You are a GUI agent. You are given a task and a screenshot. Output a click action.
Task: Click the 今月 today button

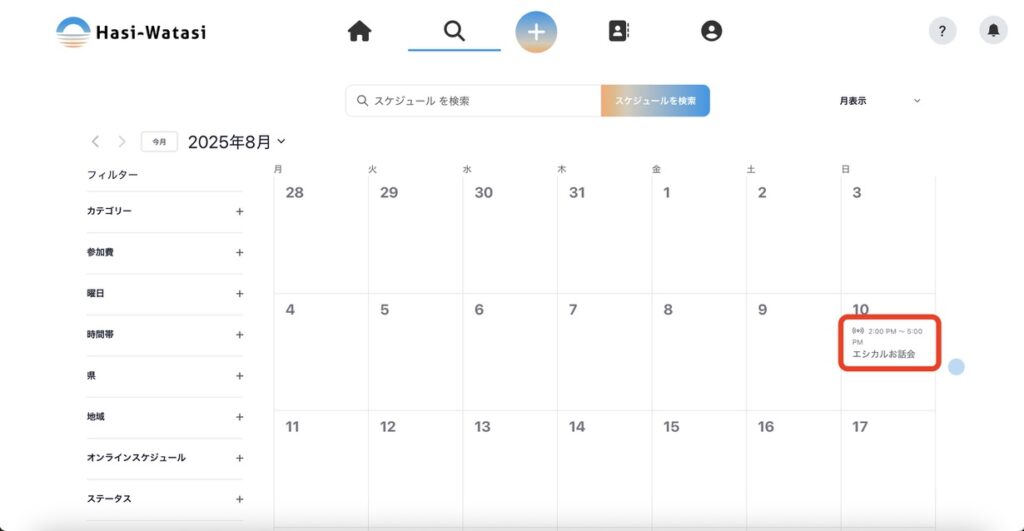(x=159, y=142)
